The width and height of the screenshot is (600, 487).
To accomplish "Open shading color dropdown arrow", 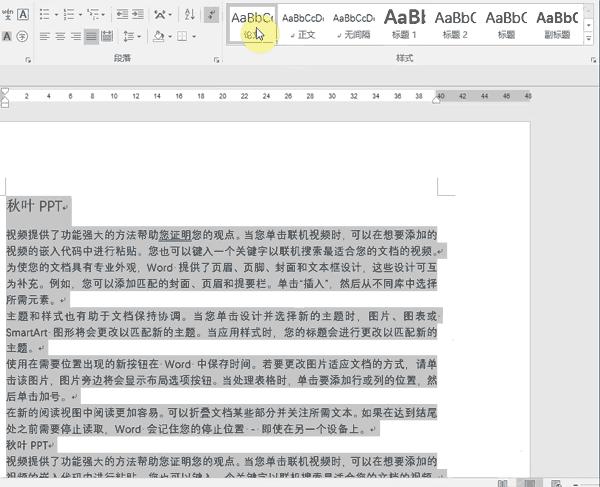I will [170, 36].
